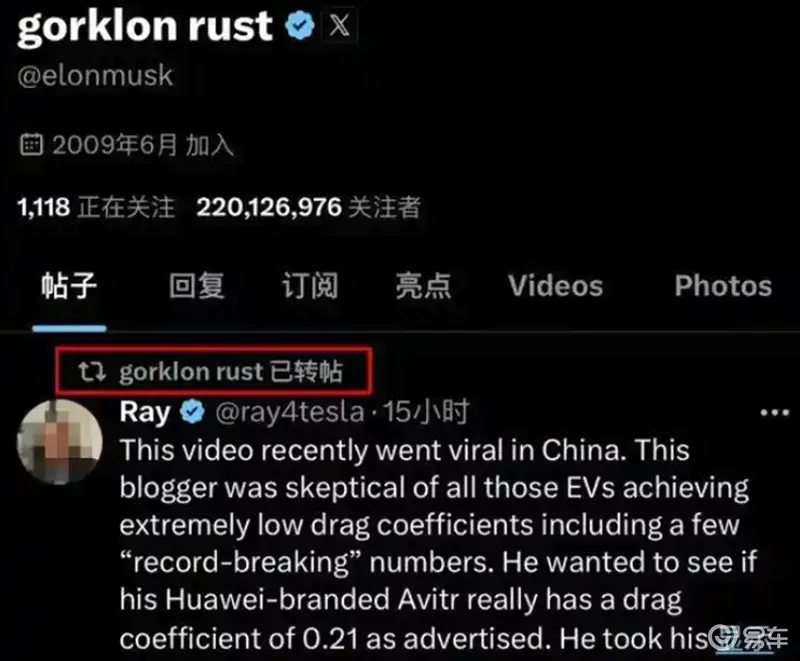Open the Videos tab

tap(556, 286)
